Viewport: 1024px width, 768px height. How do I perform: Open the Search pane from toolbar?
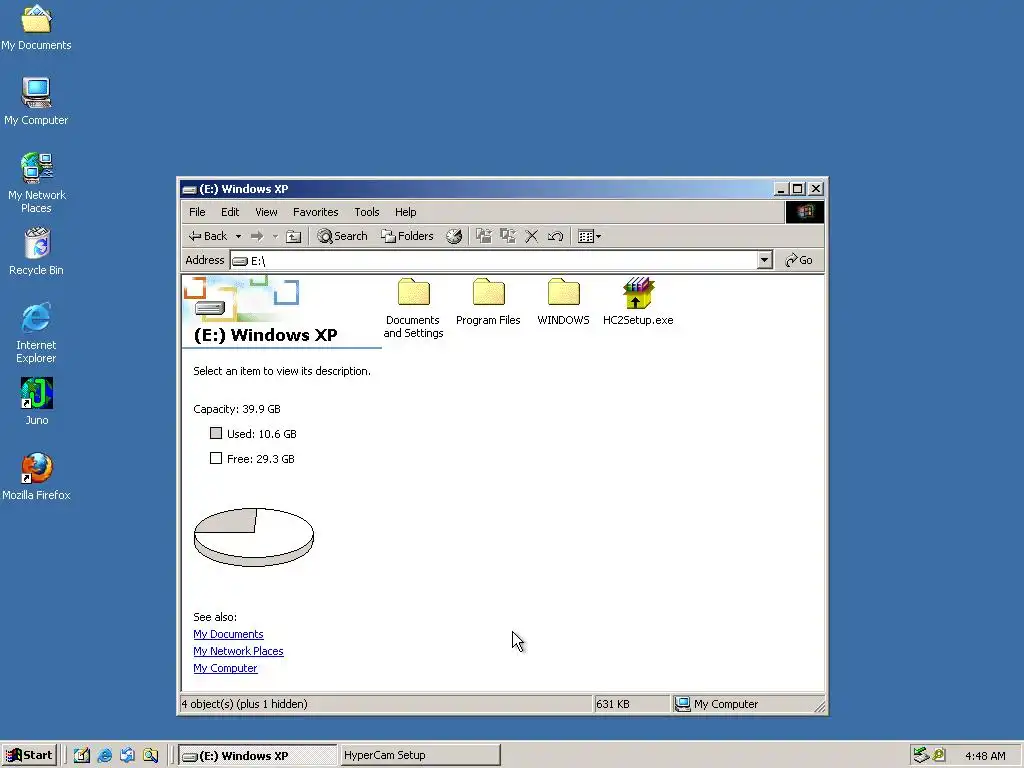click(x=342, y=236)
